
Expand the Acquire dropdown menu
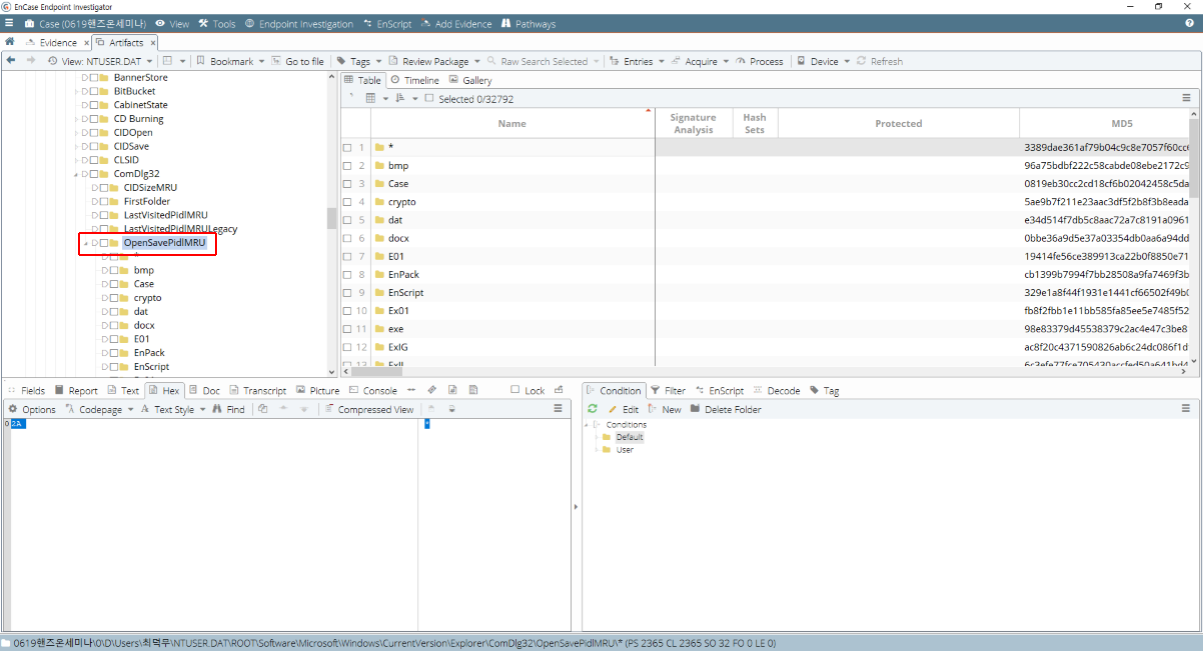[725, 61]
